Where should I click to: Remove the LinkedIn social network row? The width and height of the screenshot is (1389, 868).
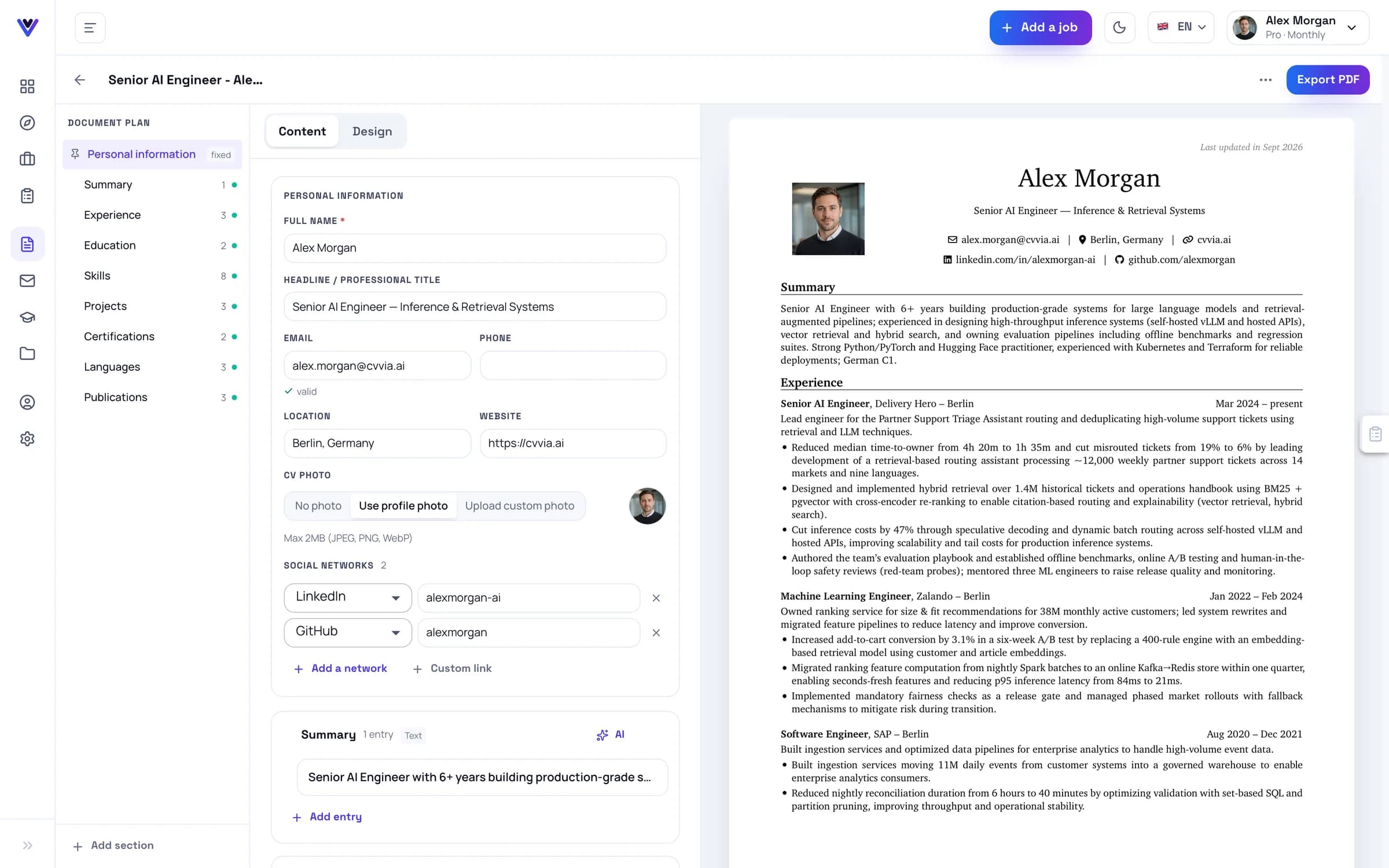click(x=656, y=598)
